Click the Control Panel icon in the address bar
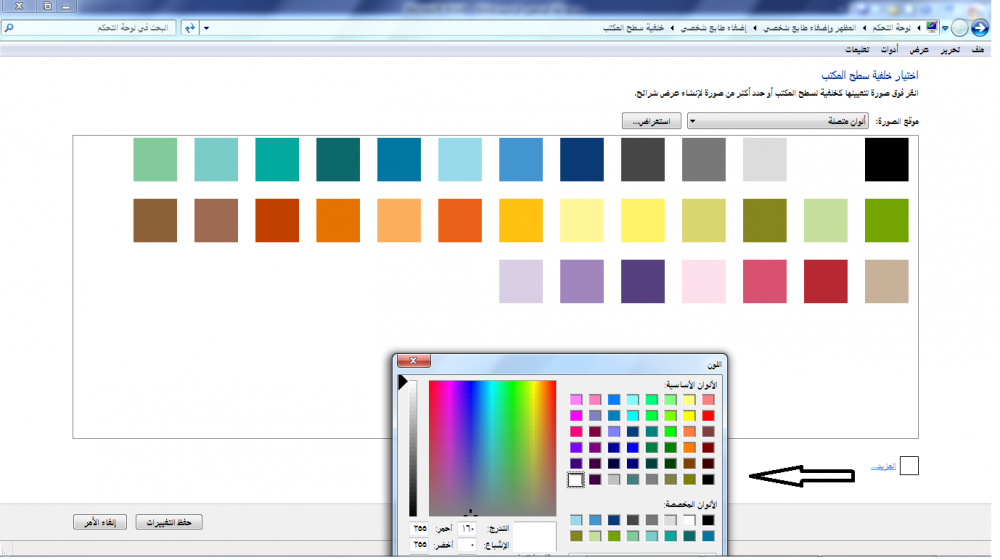This screenshot has width=1000, height=560. click(x=932, y=27)
